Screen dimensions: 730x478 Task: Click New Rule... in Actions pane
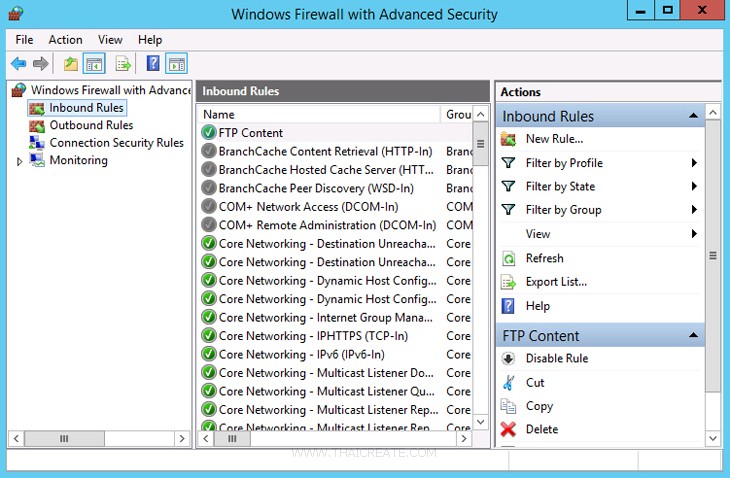coord(554,139)
